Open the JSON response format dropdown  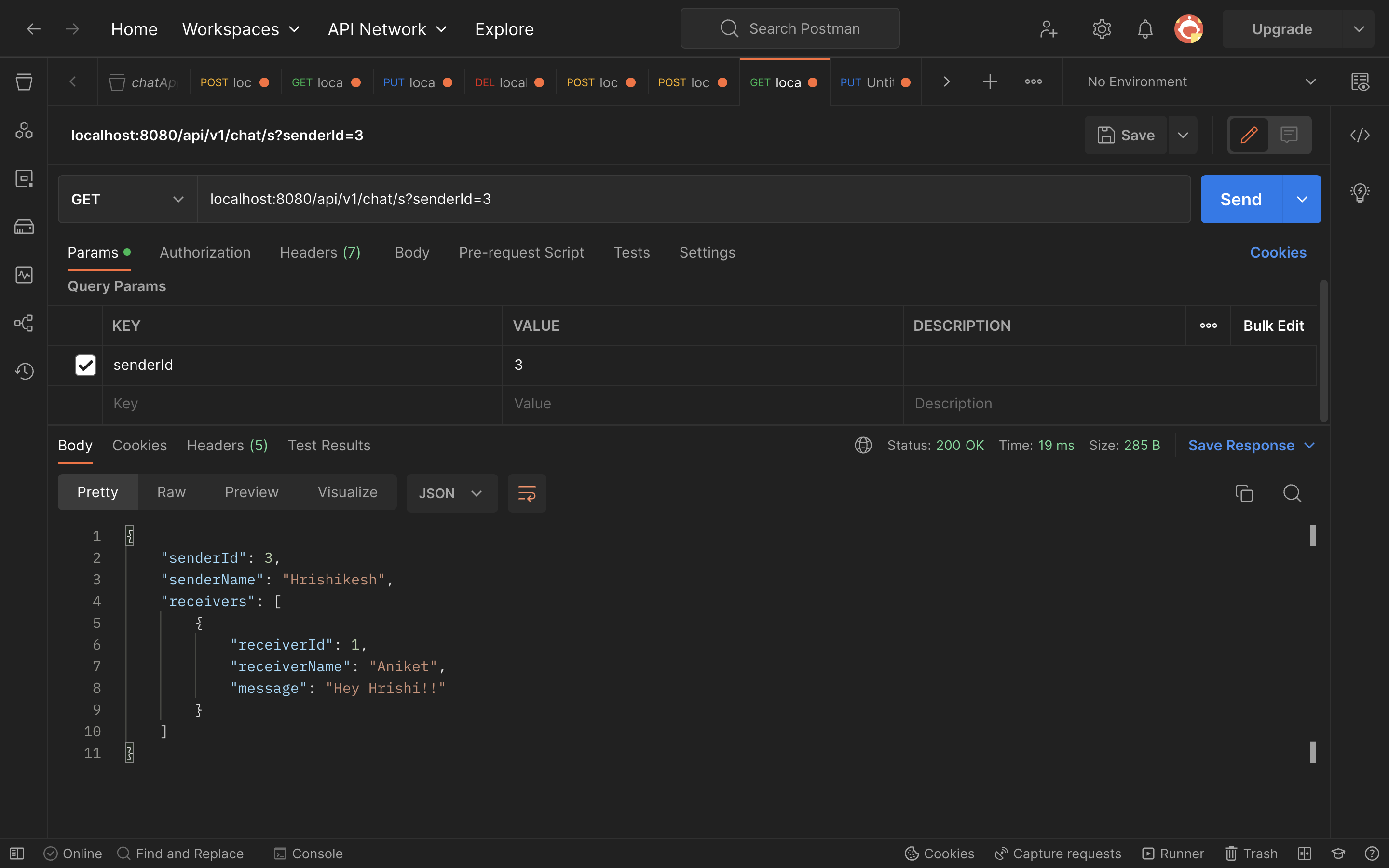click(x=452, y=492)
